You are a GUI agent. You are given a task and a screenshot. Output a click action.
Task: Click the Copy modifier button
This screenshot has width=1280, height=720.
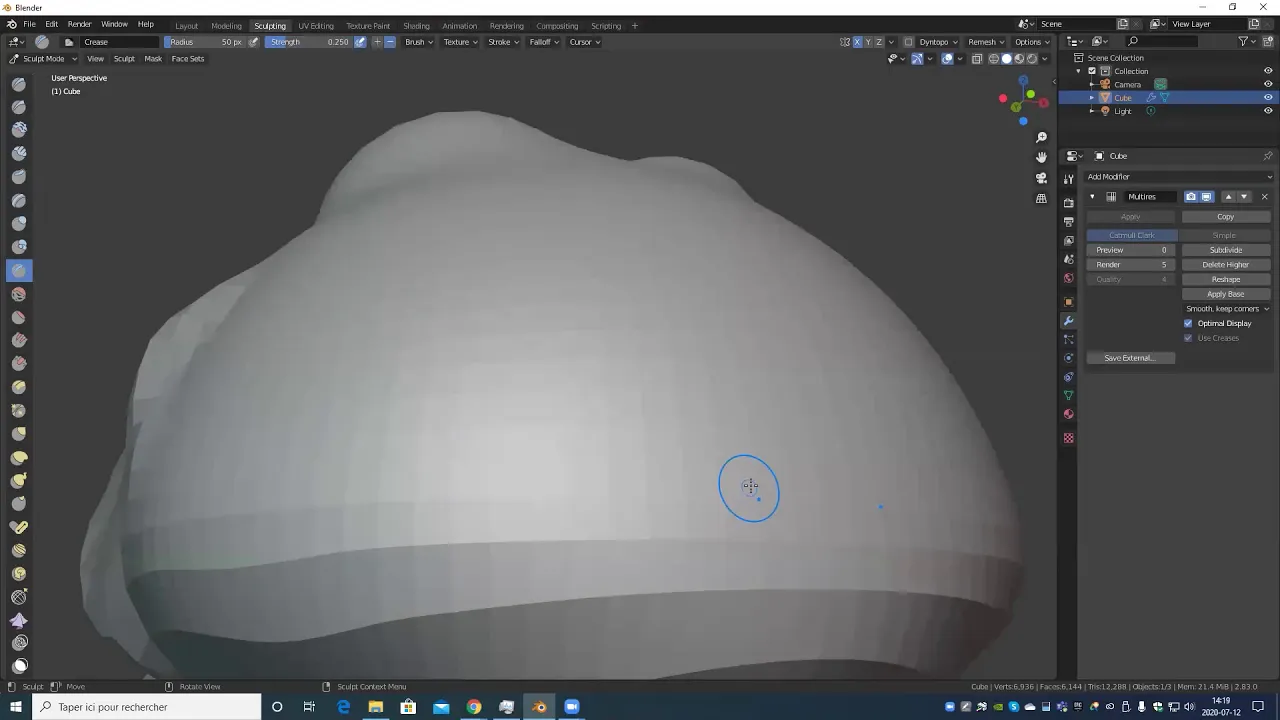coord(1226,216)
